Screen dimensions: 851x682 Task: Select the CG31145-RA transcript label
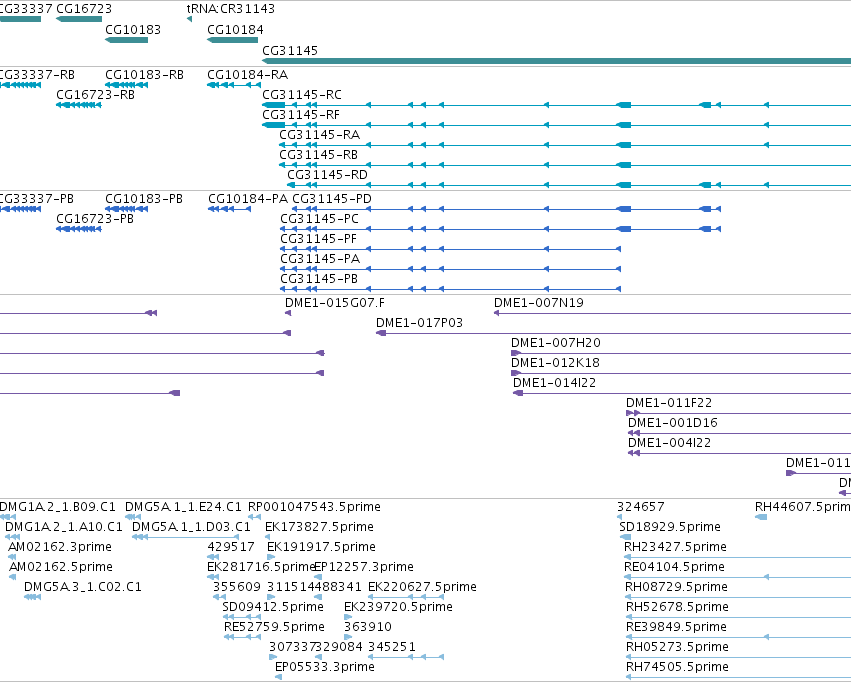click(x=320, y=135)
